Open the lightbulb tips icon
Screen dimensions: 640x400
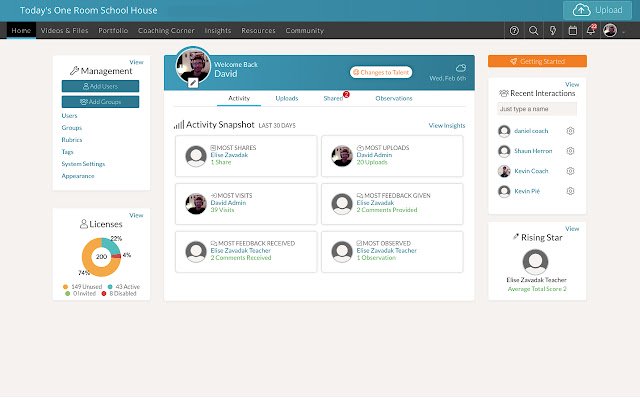pos(553,31)
